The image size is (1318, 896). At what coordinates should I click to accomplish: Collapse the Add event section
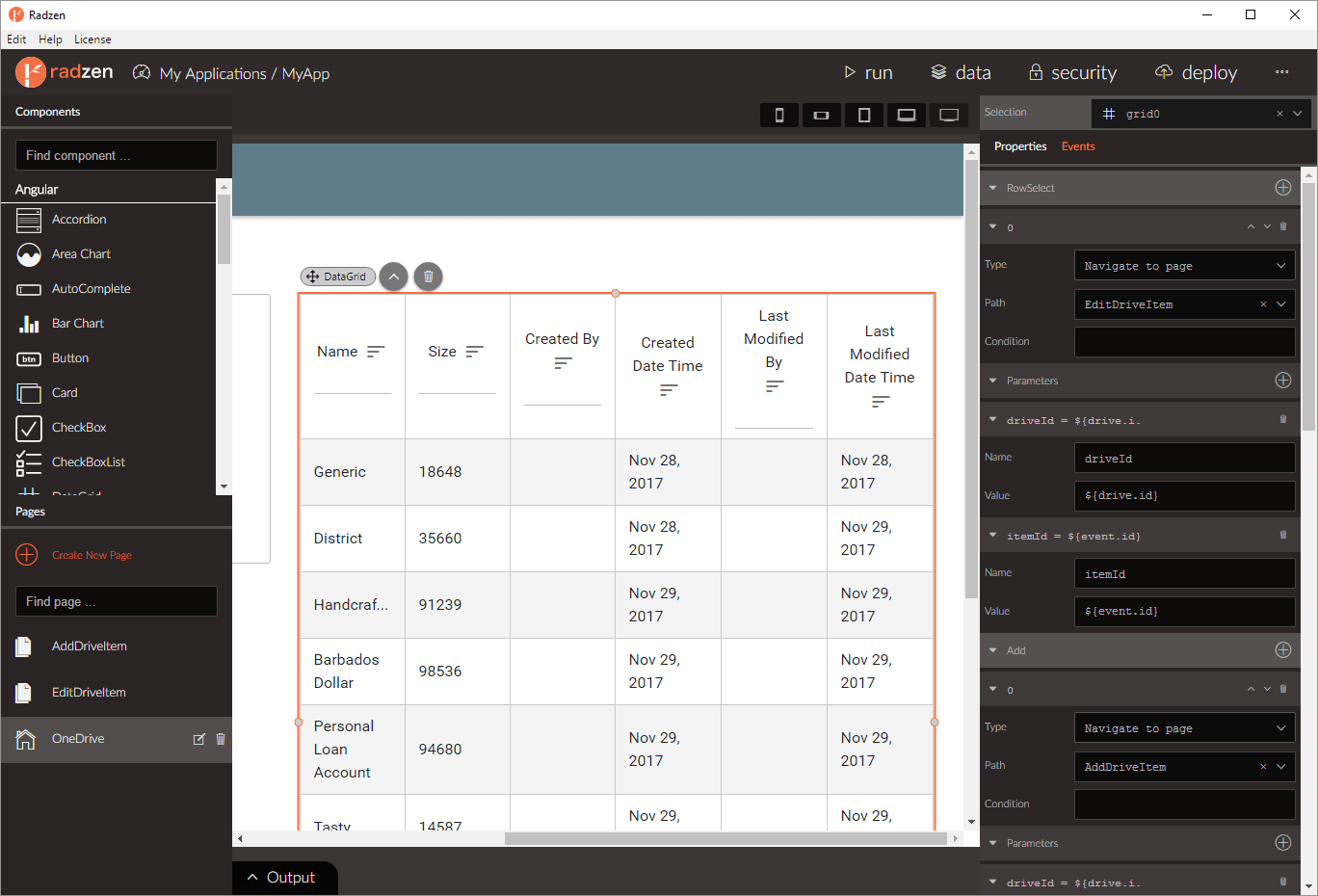point(993,650)
